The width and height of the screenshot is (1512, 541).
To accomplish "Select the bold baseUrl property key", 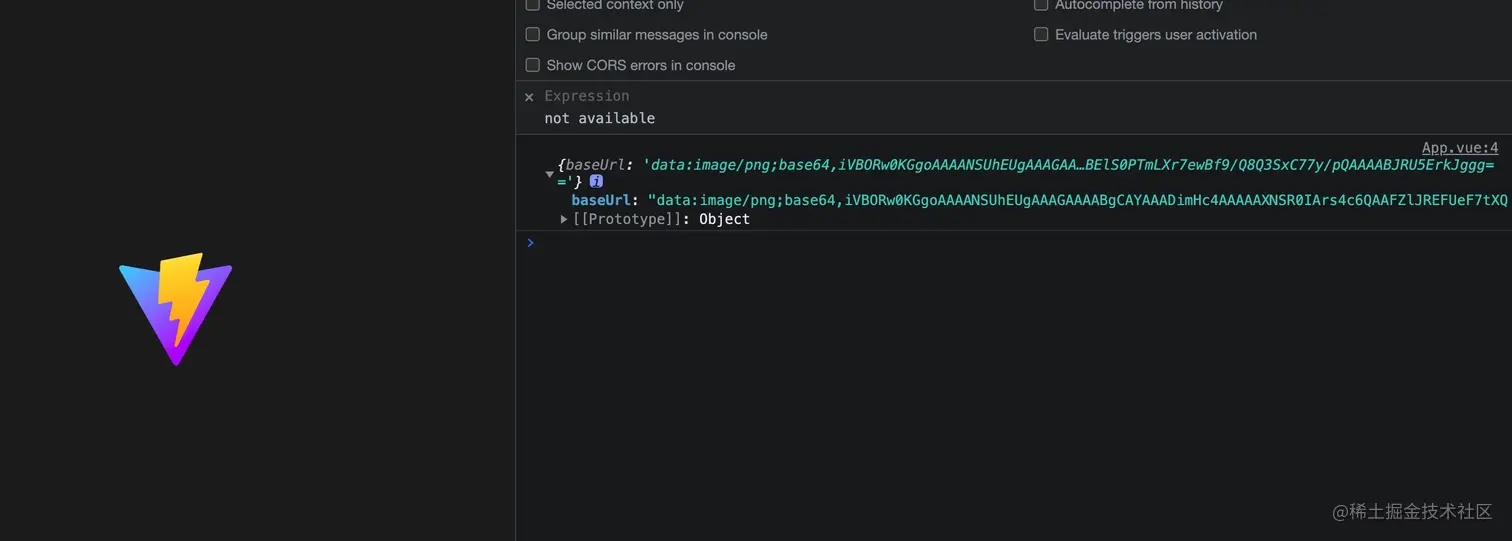I will point(600,200).
